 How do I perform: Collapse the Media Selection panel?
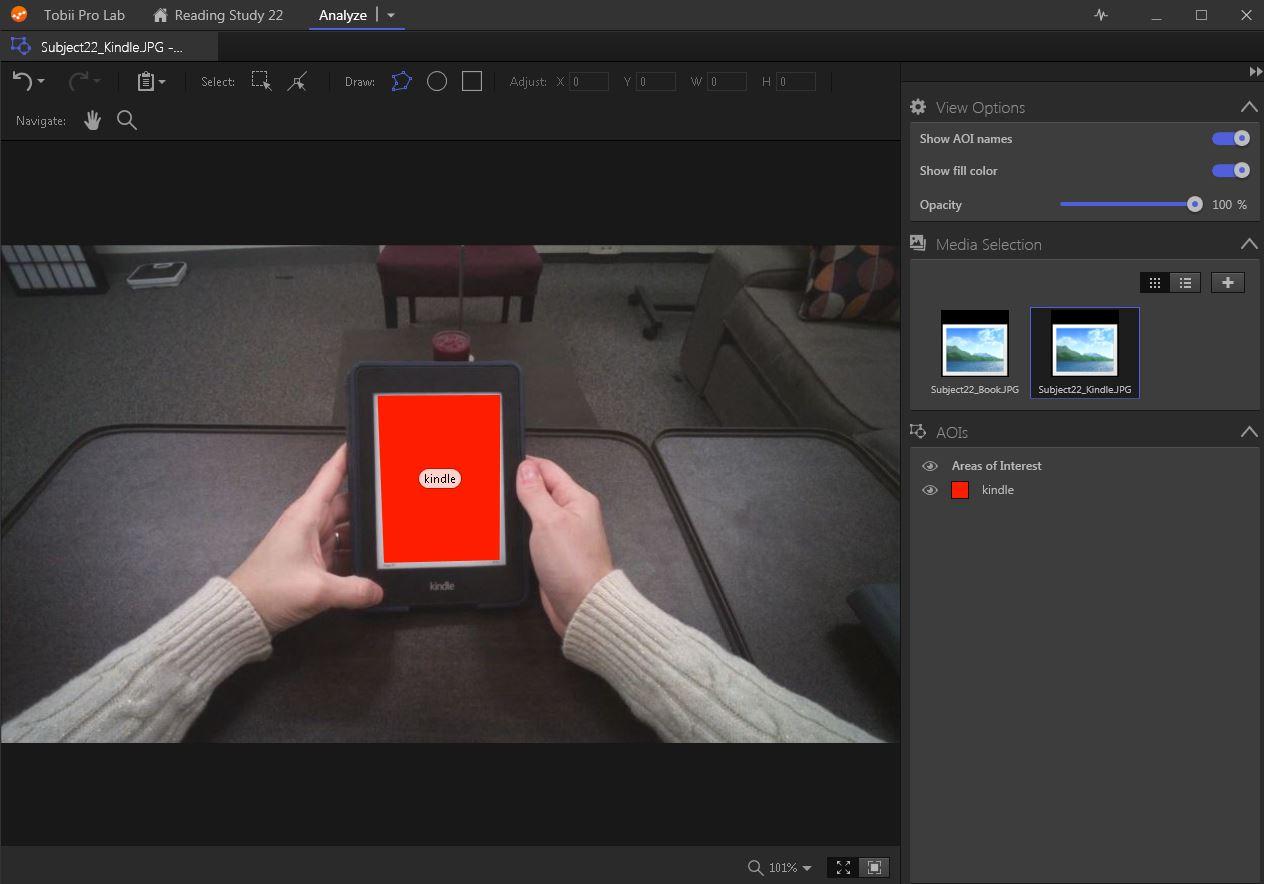[1248, 244]
